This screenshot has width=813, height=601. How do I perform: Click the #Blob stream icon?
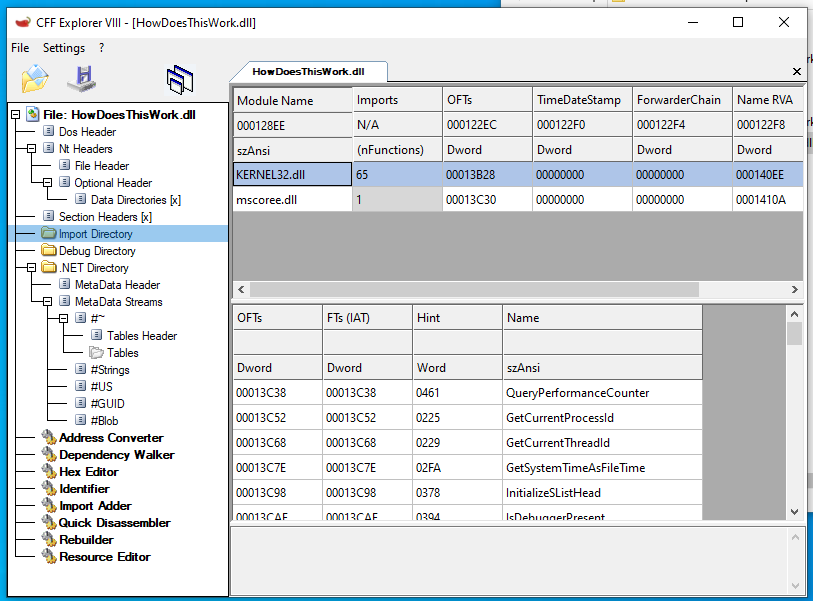tap(81, 420)
